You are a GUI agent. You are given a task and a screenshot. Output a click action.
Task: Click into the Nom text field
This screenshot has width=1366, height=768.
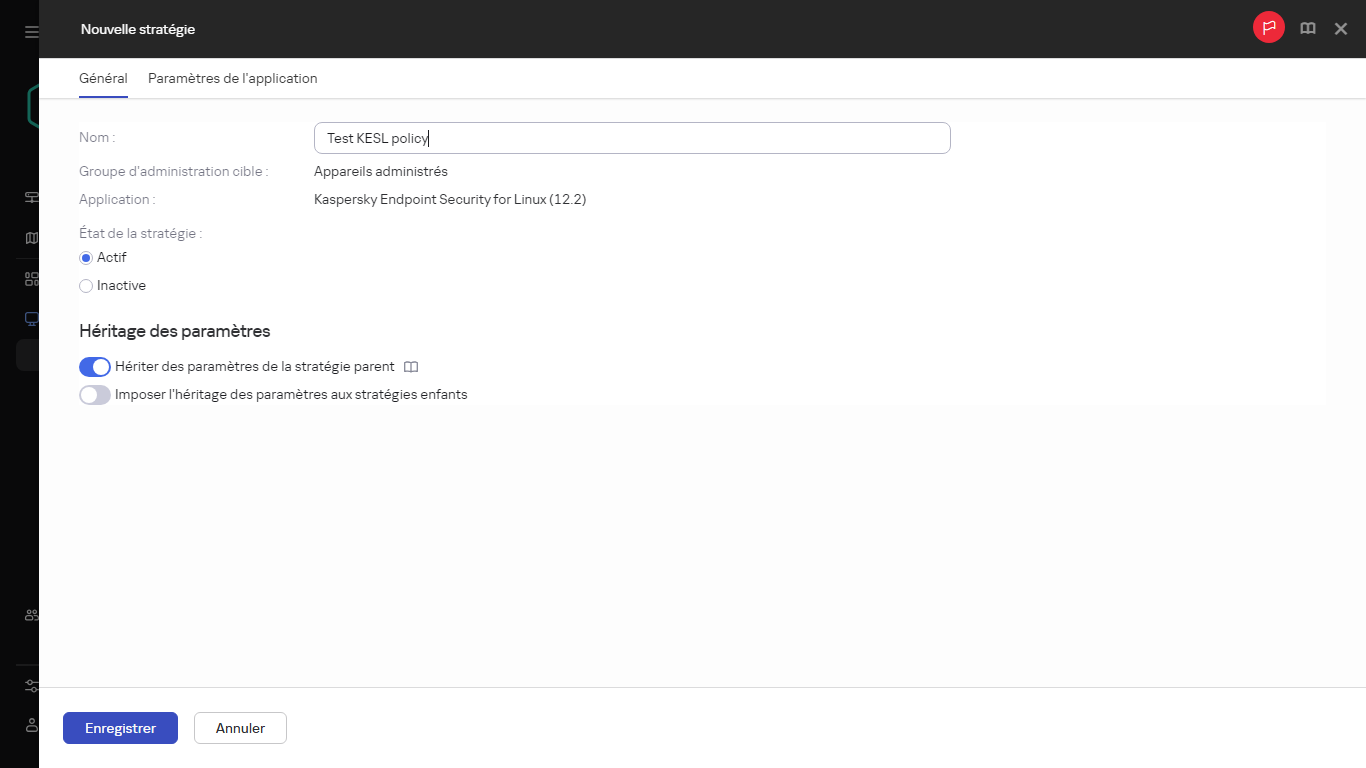[631, 138]
